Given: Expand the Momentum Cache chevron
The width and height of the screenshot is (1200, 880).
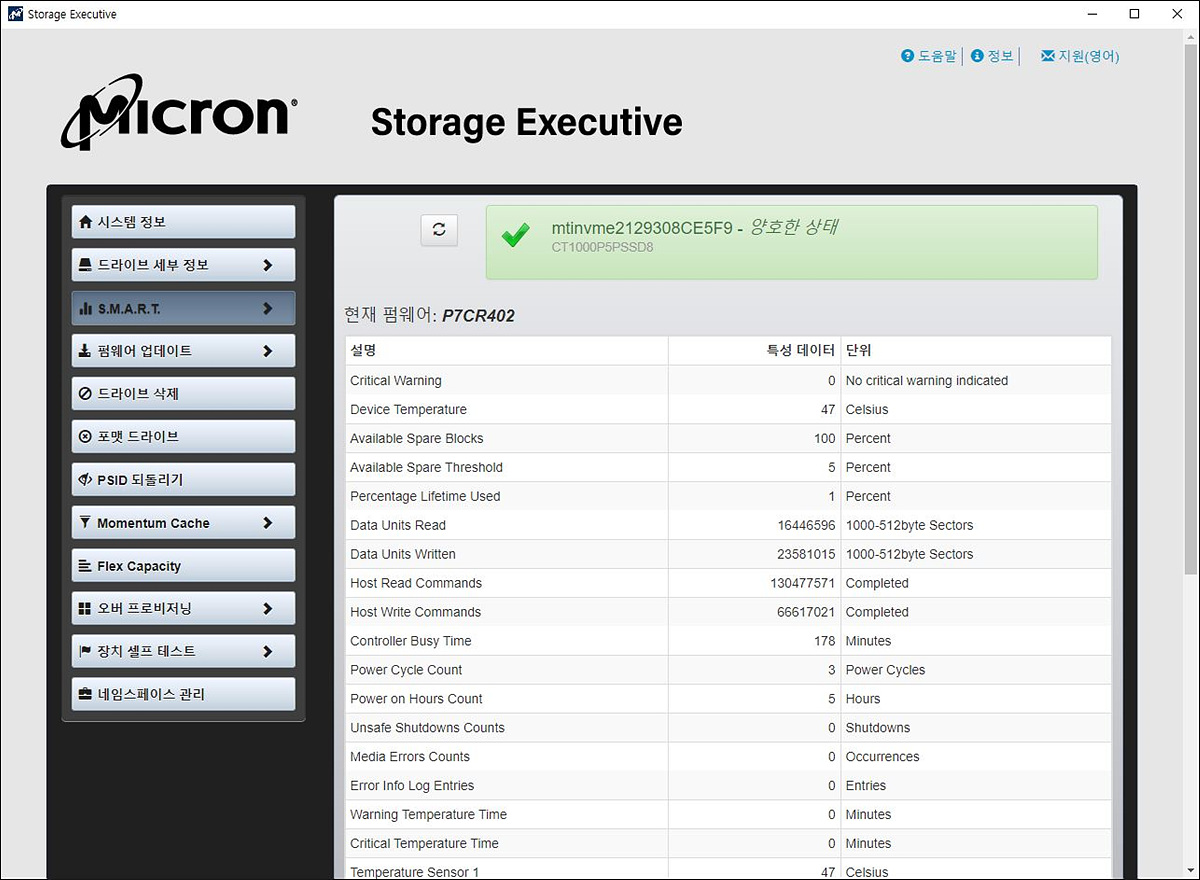Looking at the screenshot, I should tap(267, 523).
